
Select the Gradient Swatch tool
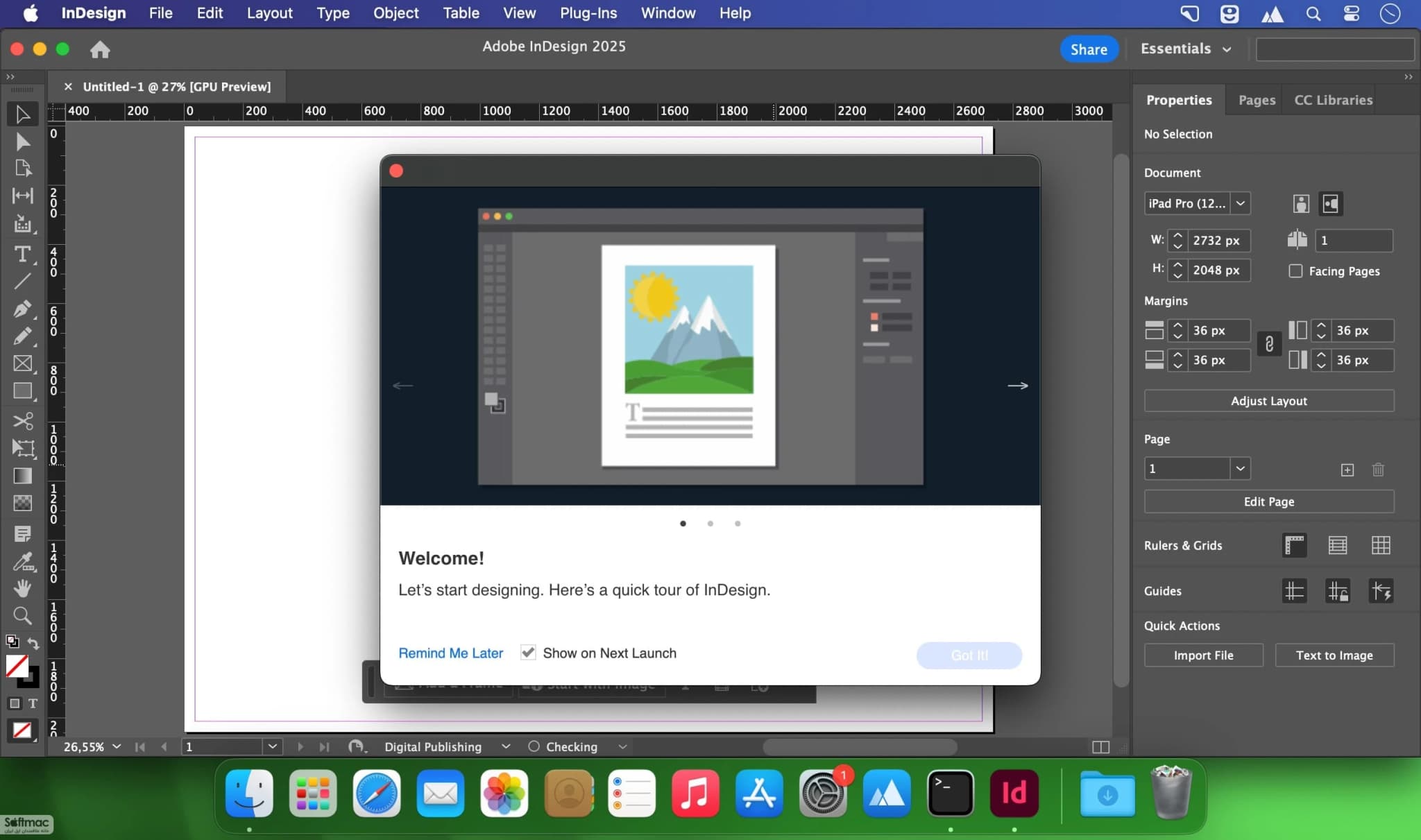point(22,476)
